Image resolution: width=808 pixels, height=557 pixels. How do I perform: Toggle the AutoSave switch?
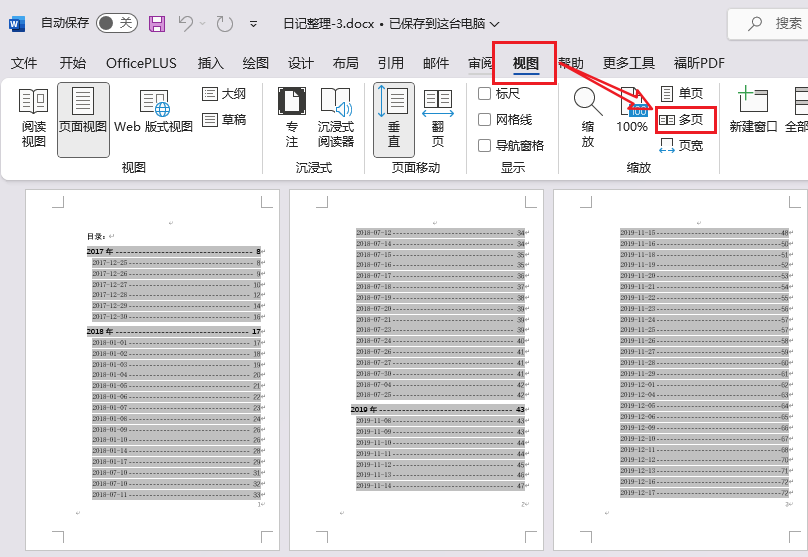tap(117, 23)
